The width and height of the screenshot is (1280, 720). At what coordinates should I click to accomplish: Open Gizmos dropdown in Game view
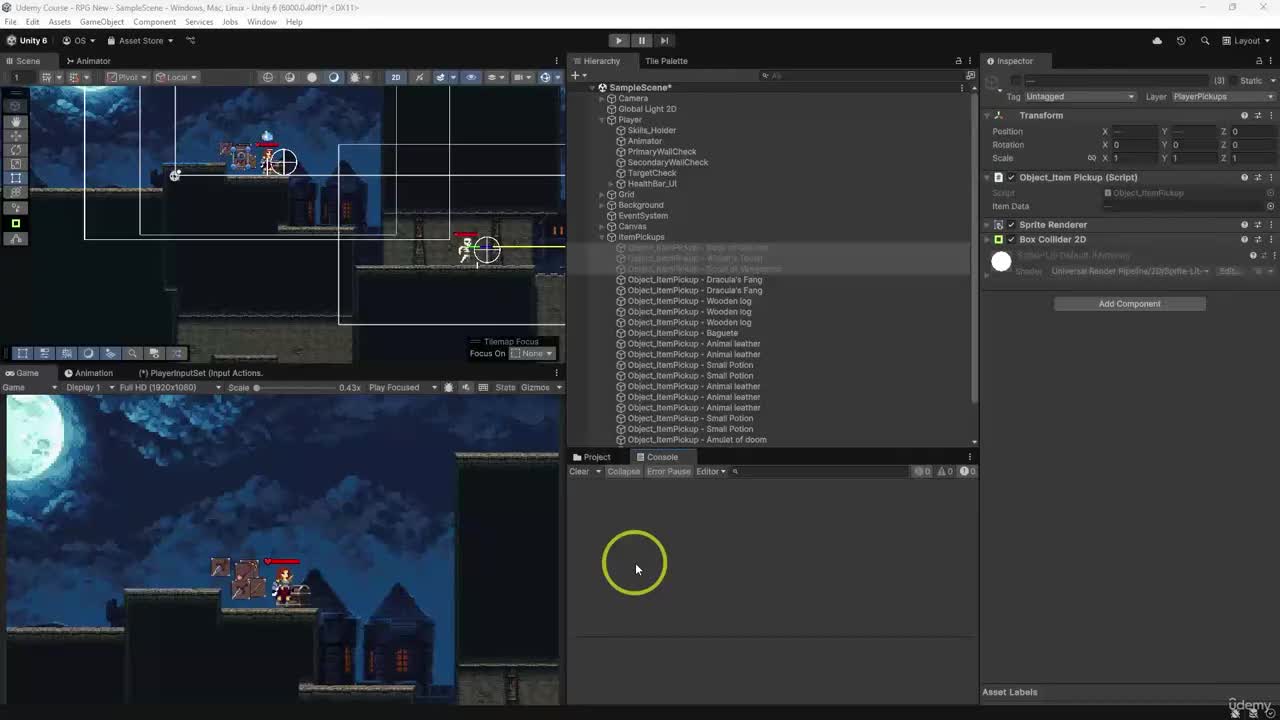[540, 388]
